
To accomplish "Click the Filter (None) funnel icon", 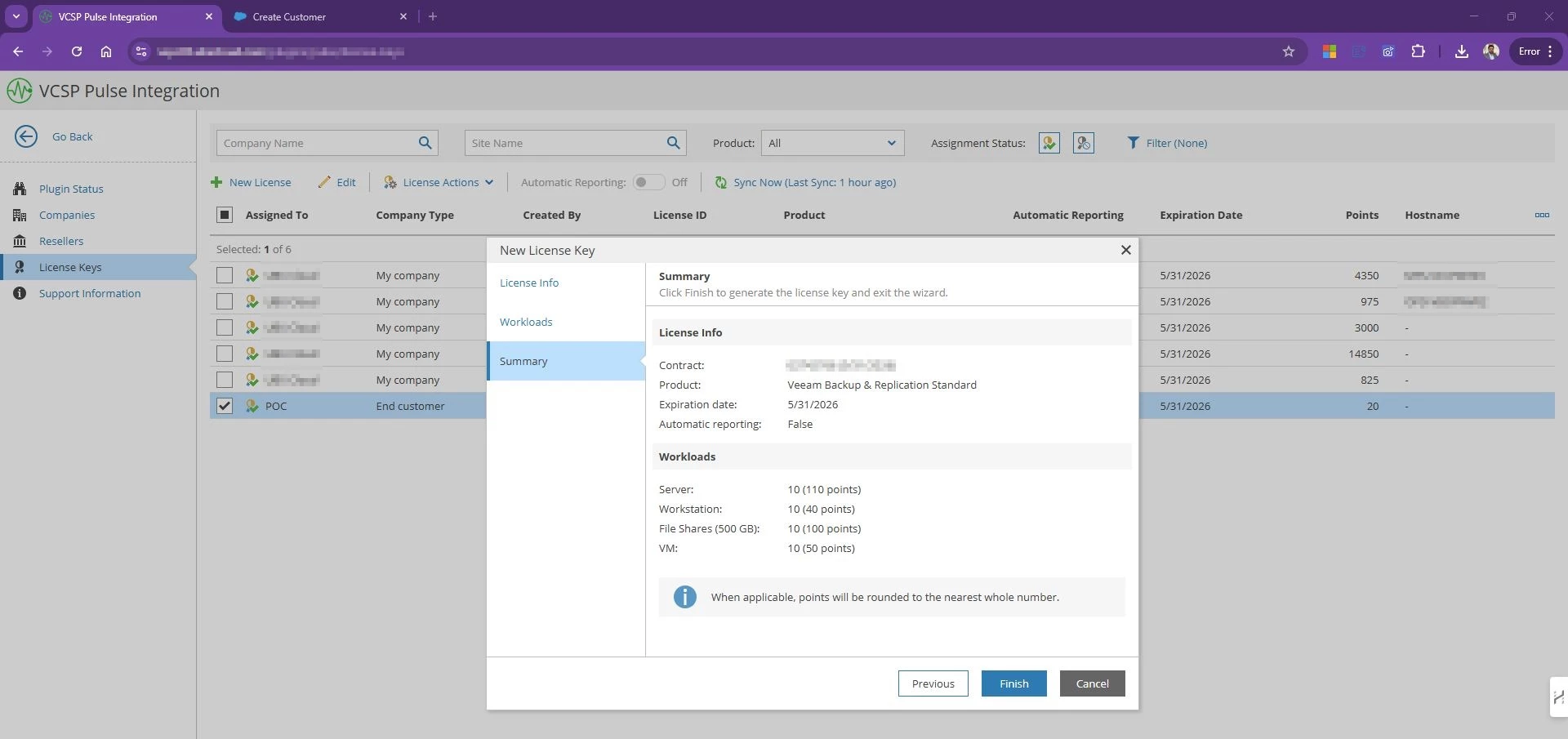I will (x=1133, y=143).
